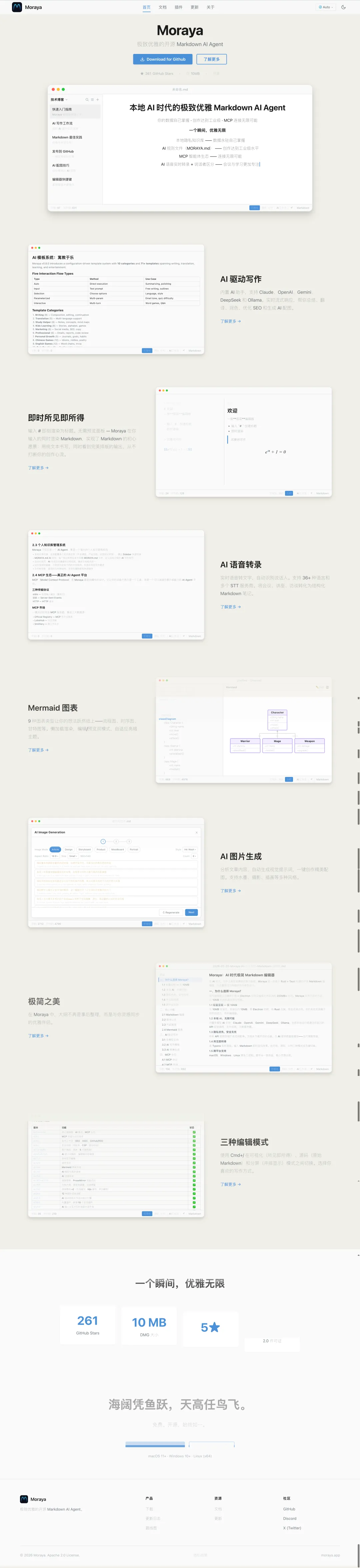Select 编辑器快捷键 in the sidebar list

coord(76,181)
